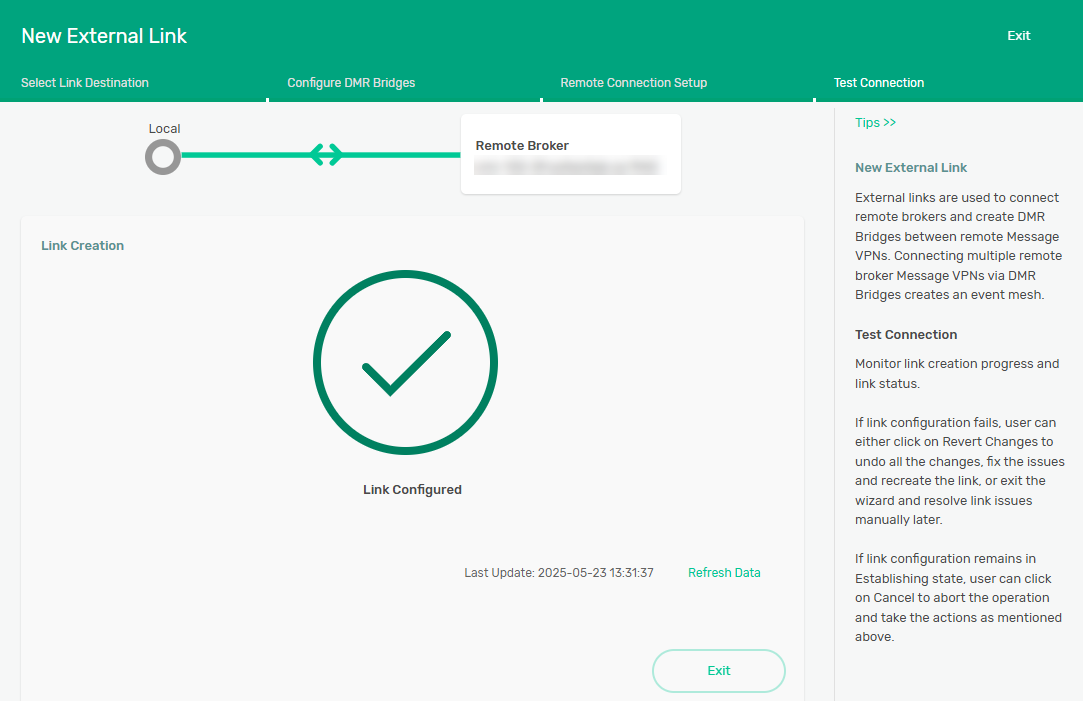Click the Local node circle icon
This screenshot has width=1083, height=701.
[163, 156]
